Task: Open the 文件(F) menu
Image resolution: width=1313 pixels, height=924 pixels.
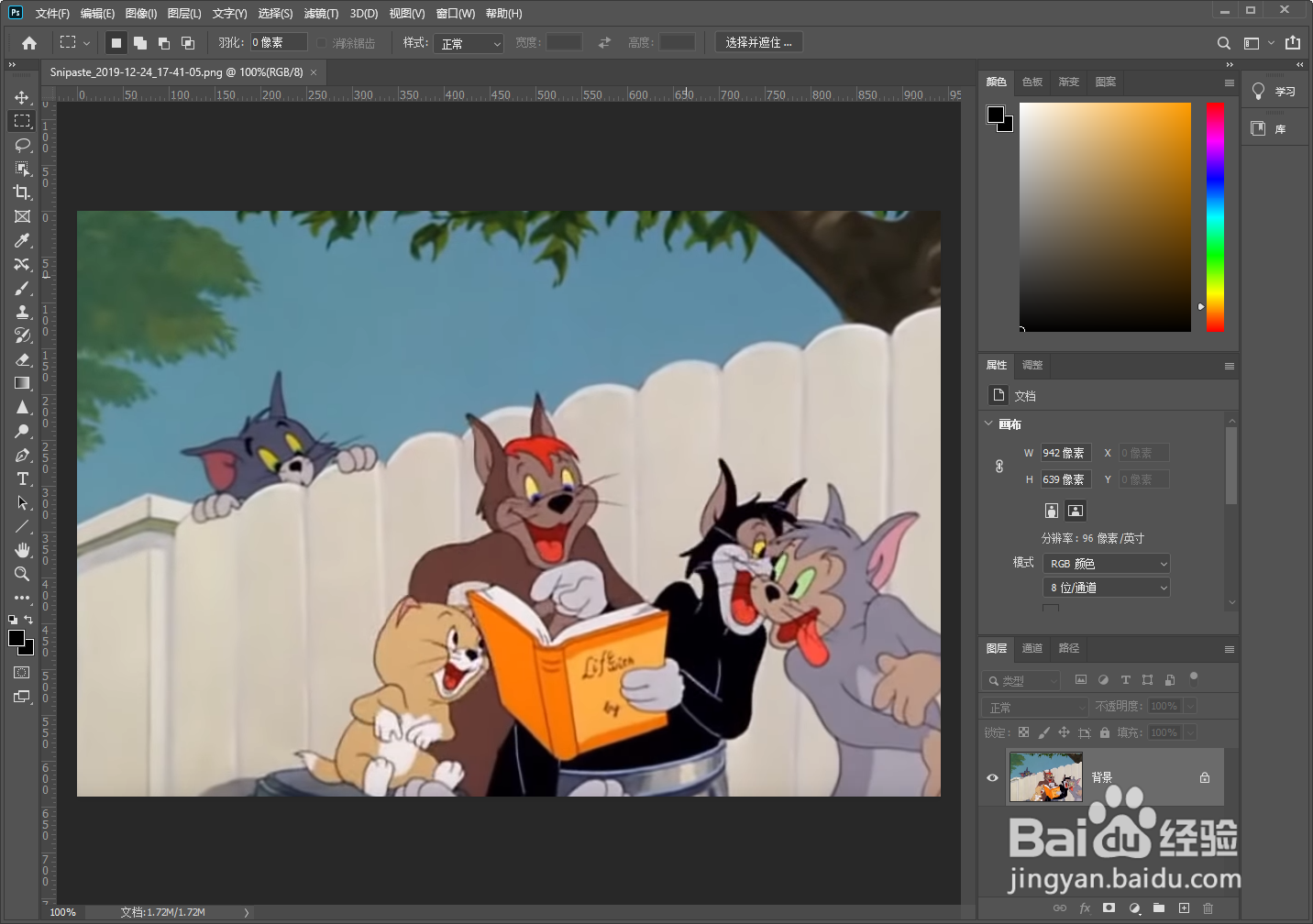Action: (52, 13)
